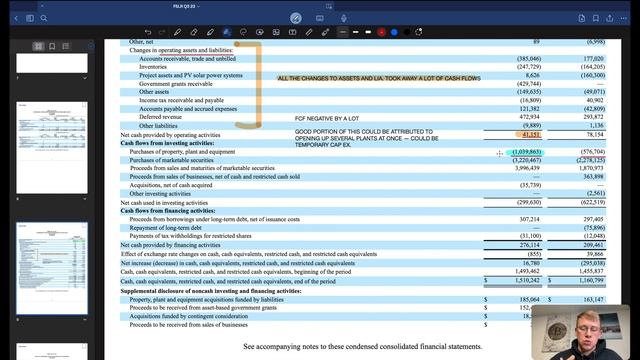Open the first page thumbnail

click(52, 63)
